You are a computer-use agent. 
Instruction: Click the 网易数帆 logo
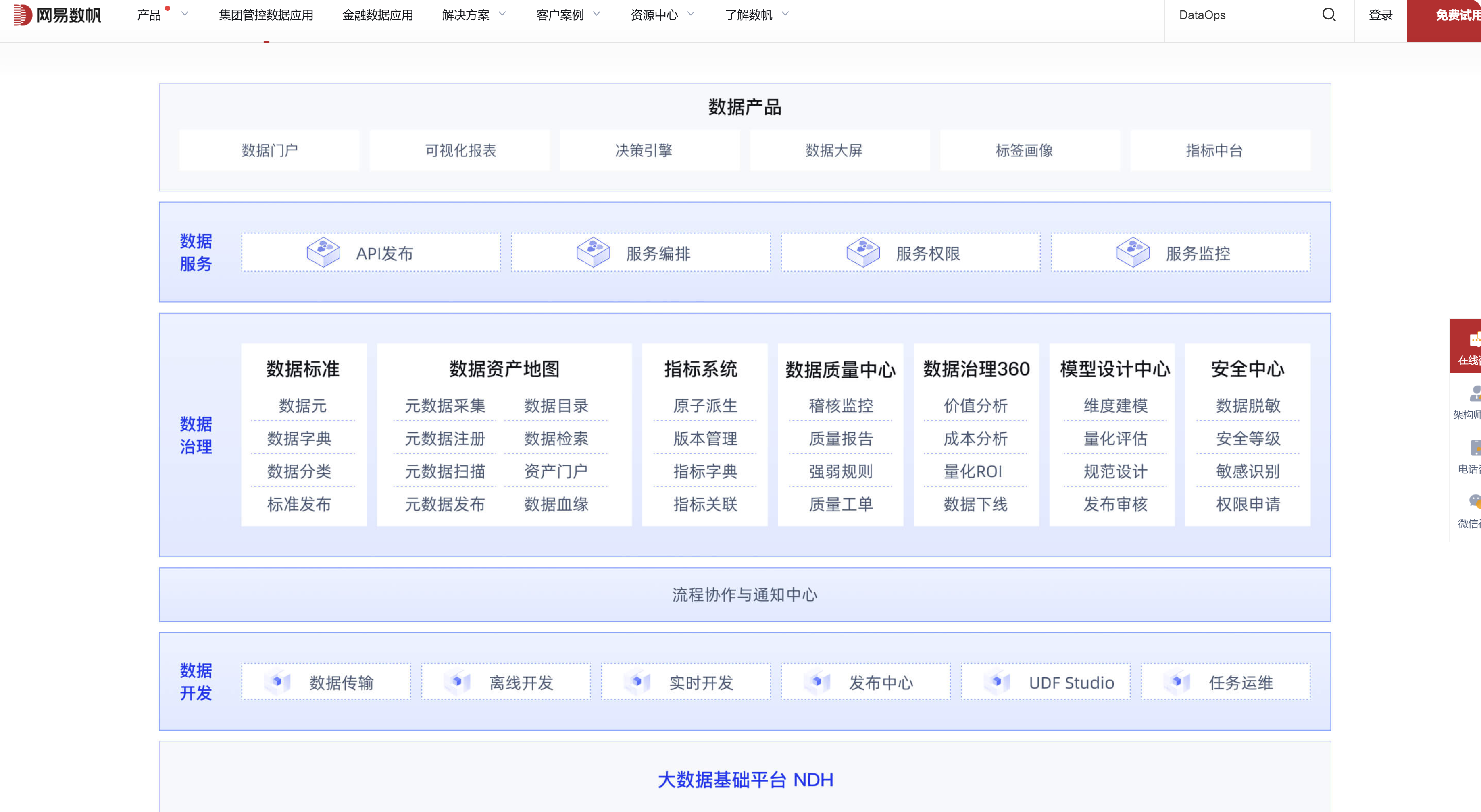(x=58, y=16)
